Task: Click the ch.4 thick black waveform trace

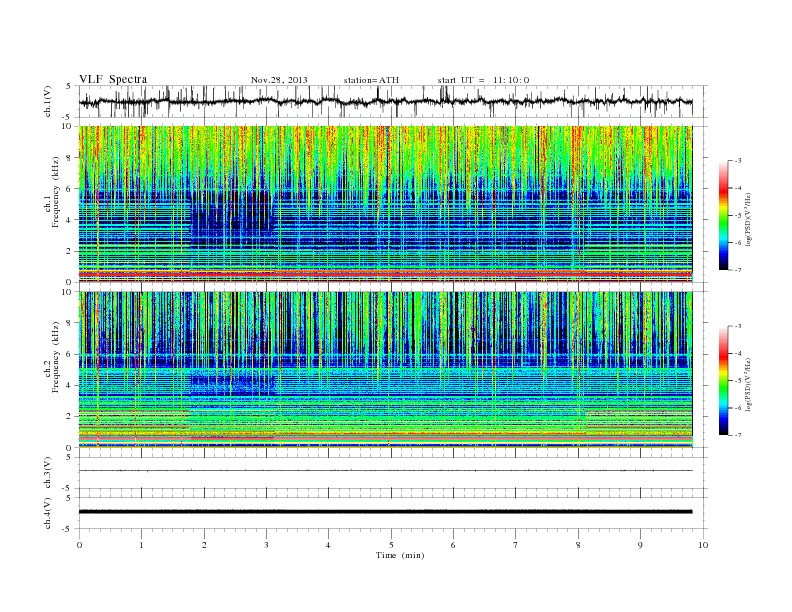Action: (385, 512)
